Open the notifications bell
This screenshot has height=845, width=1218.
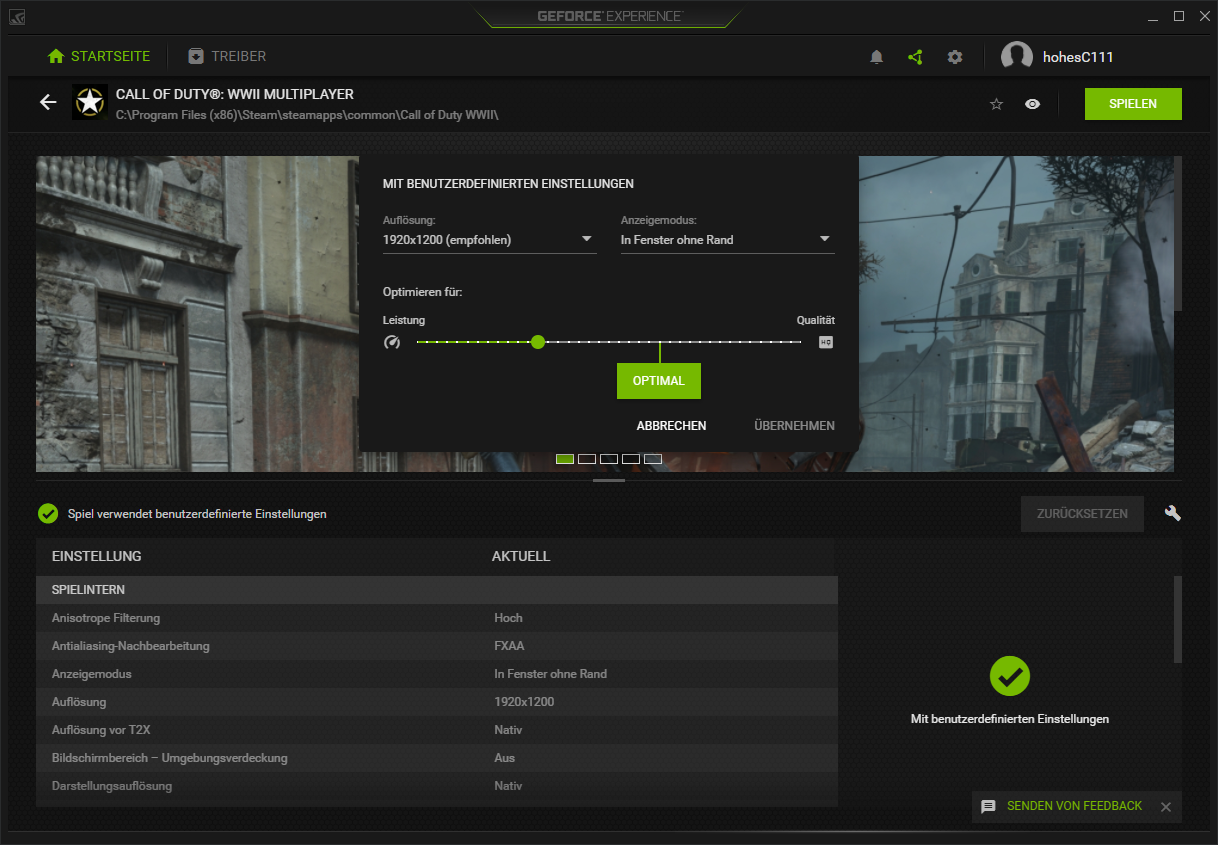coord(877,57)
